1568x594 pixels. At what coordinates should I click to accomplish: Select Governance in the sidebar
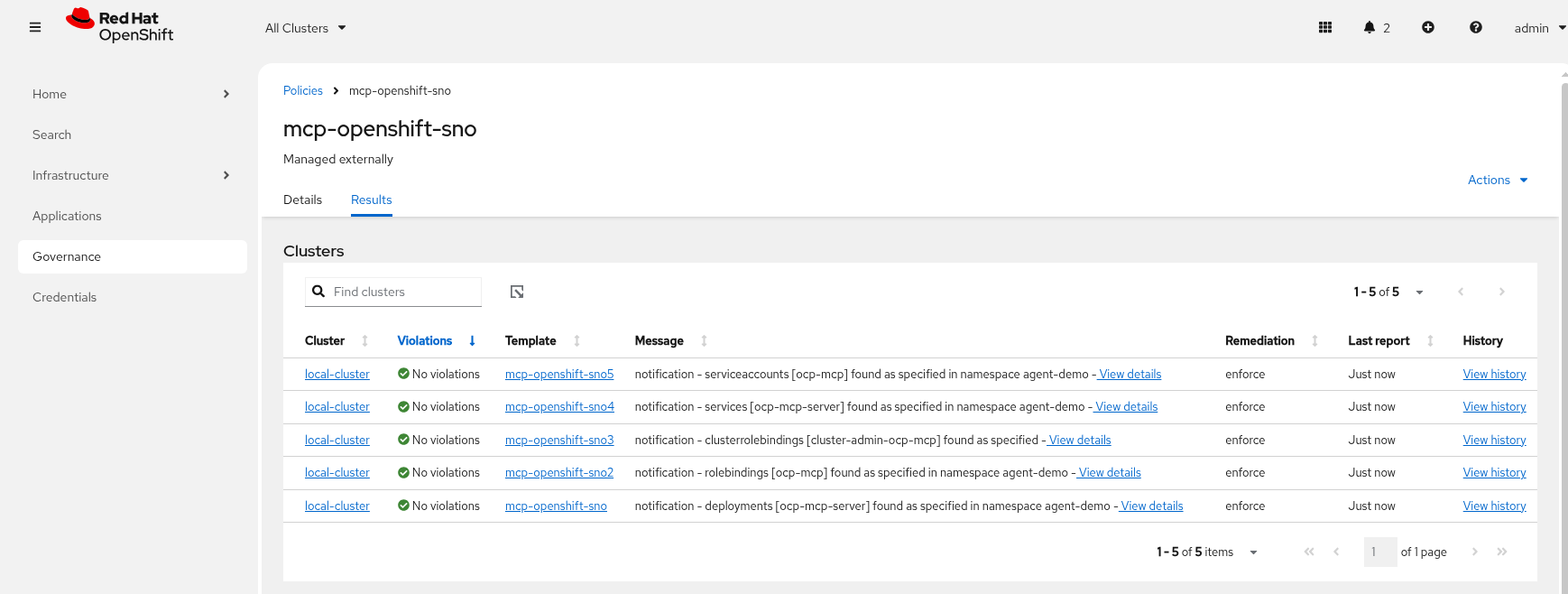pos(132,256)
